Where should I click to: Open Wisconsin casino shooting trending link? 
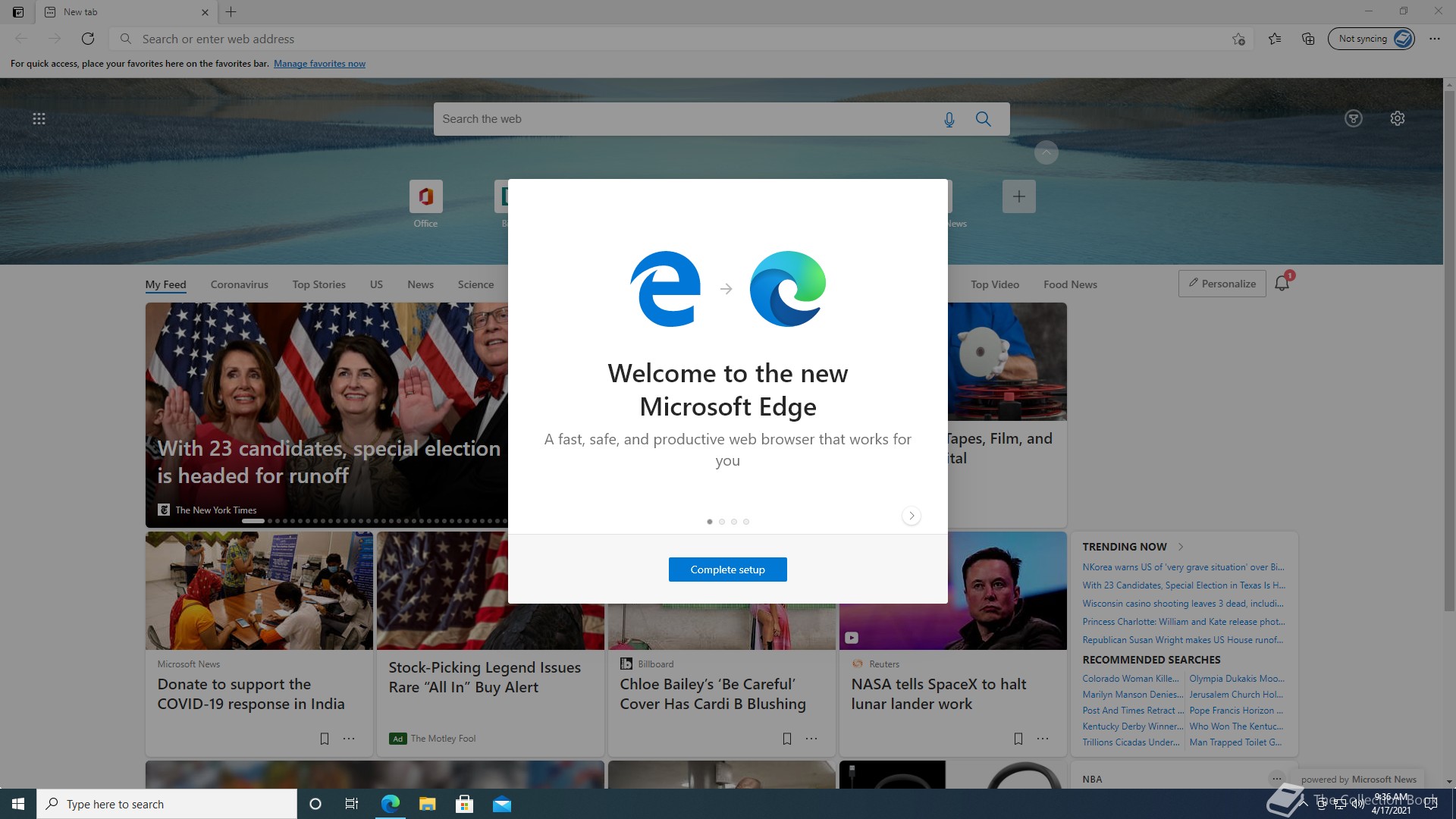(x=1183, y=604)
